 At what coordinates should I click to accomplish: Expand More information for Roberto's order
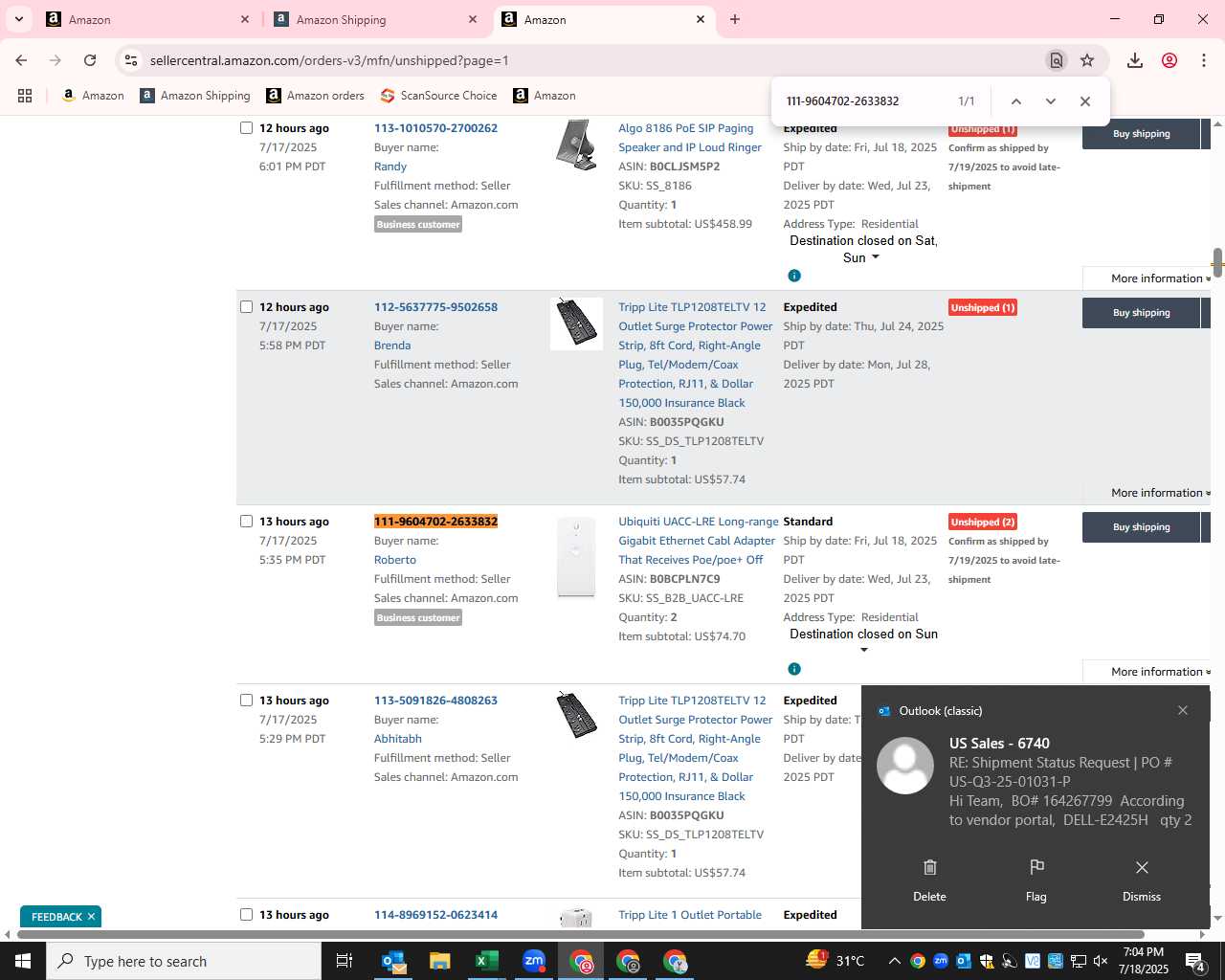pos(1160,672)
